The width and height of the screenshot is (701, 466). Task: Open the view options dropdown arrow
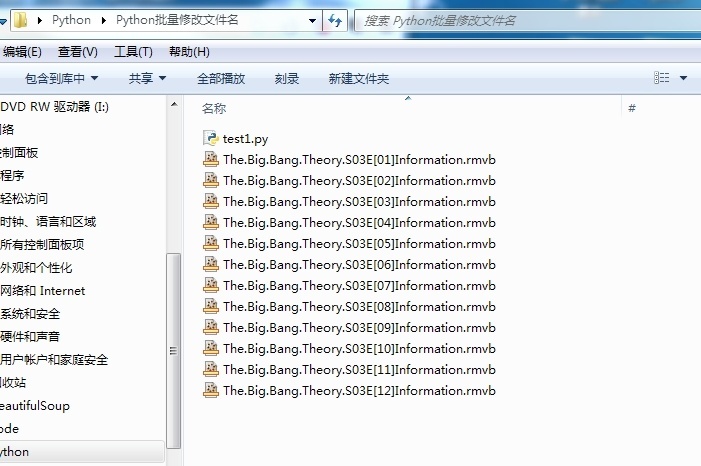pyautogui.click(x=683, y=78)
